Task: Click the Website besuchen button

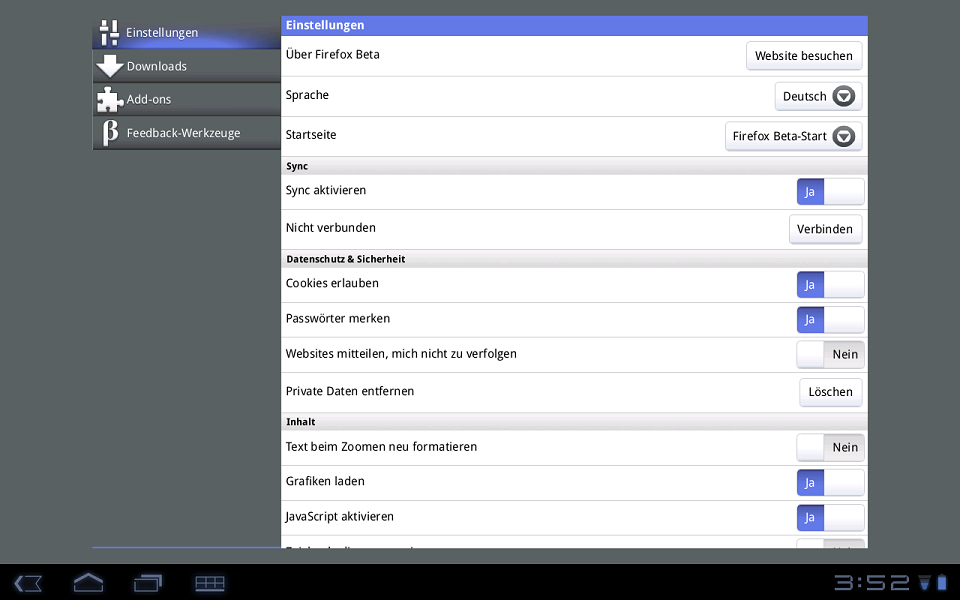Action: [x=804, y=56]
